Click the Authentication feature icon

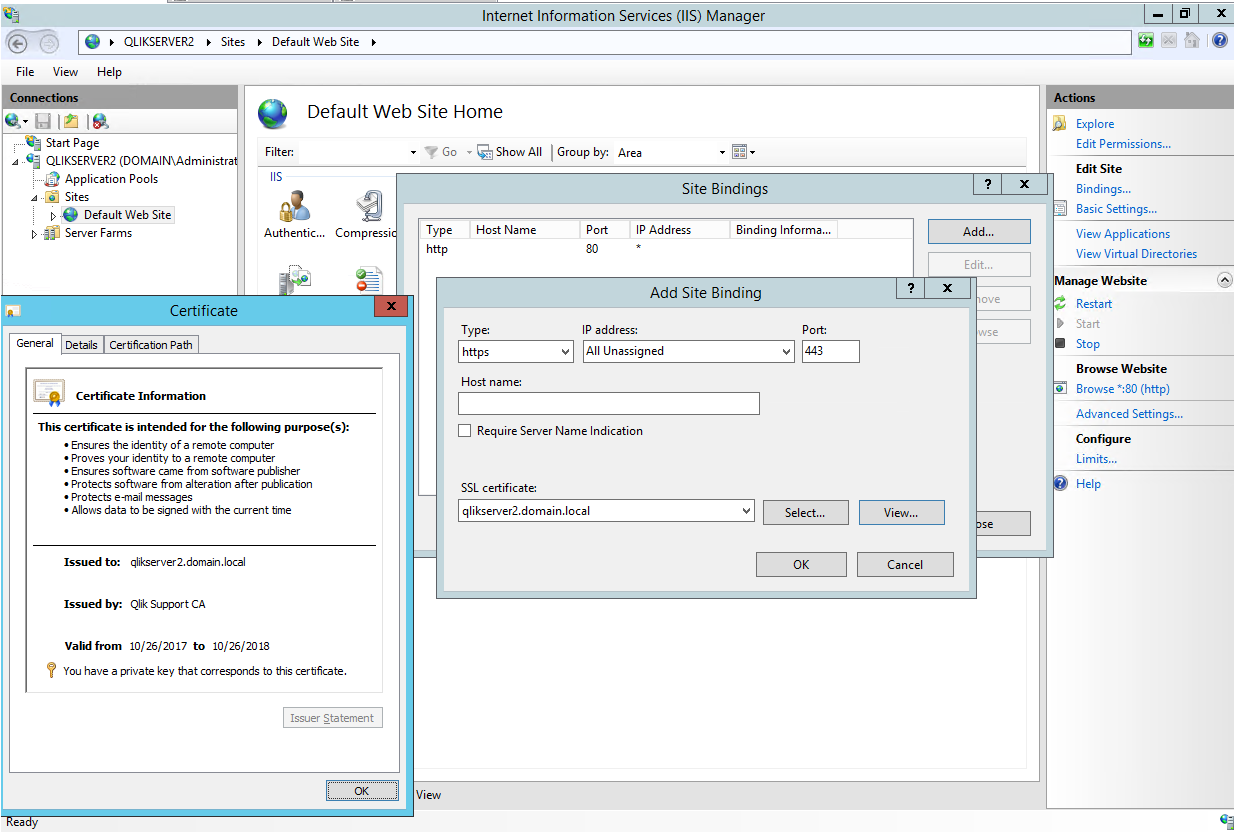pos(294,208)
